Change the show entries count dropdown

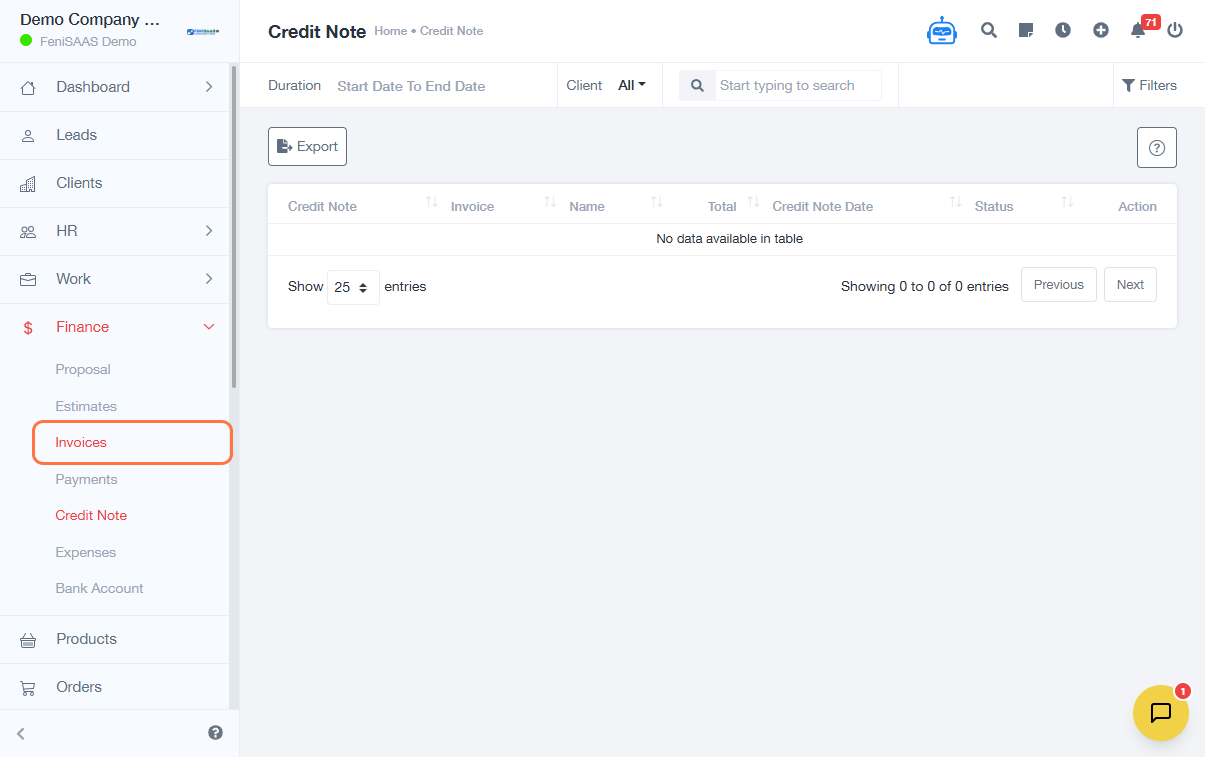tap(353, 287)
